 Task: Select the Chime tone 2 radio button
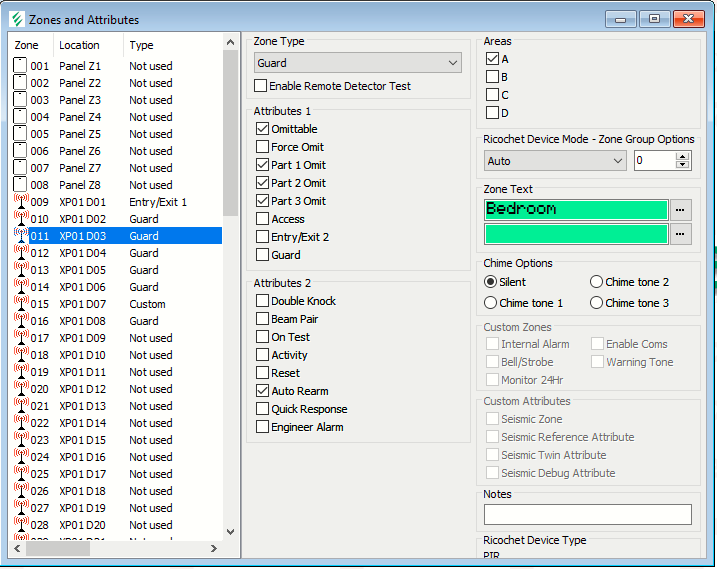596,282
